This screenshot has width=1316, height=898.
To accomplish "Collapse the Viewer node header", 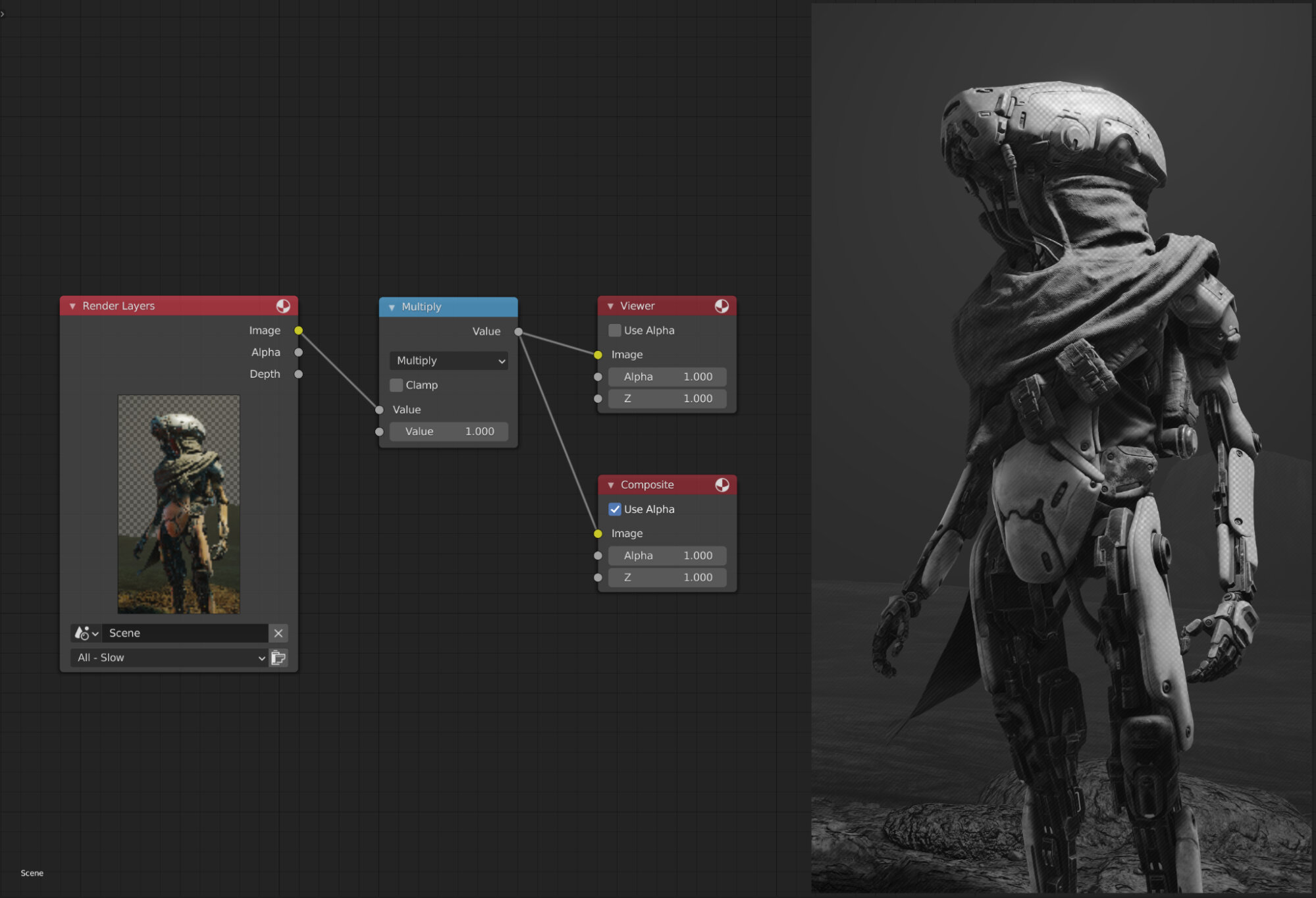I will tap(610, 305).
